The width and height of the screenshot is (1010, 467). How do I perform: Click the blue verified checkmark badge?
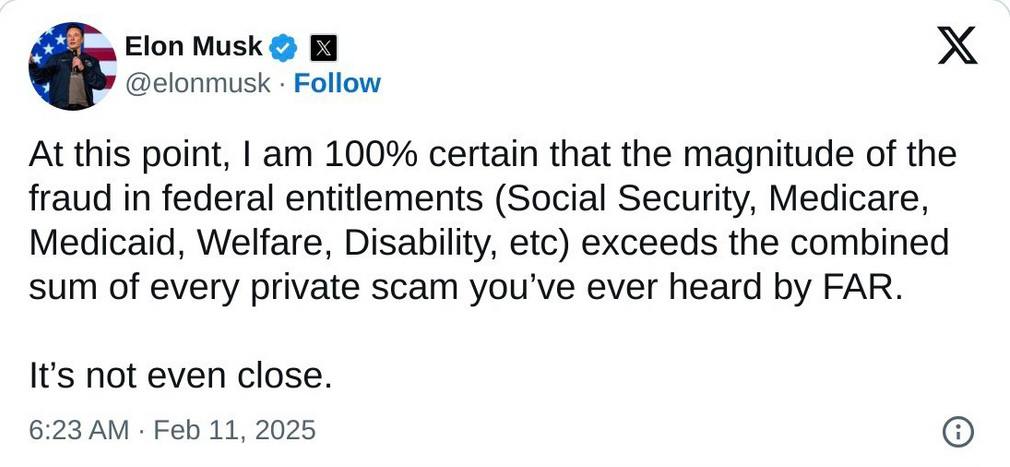click(x=284, y=46)
